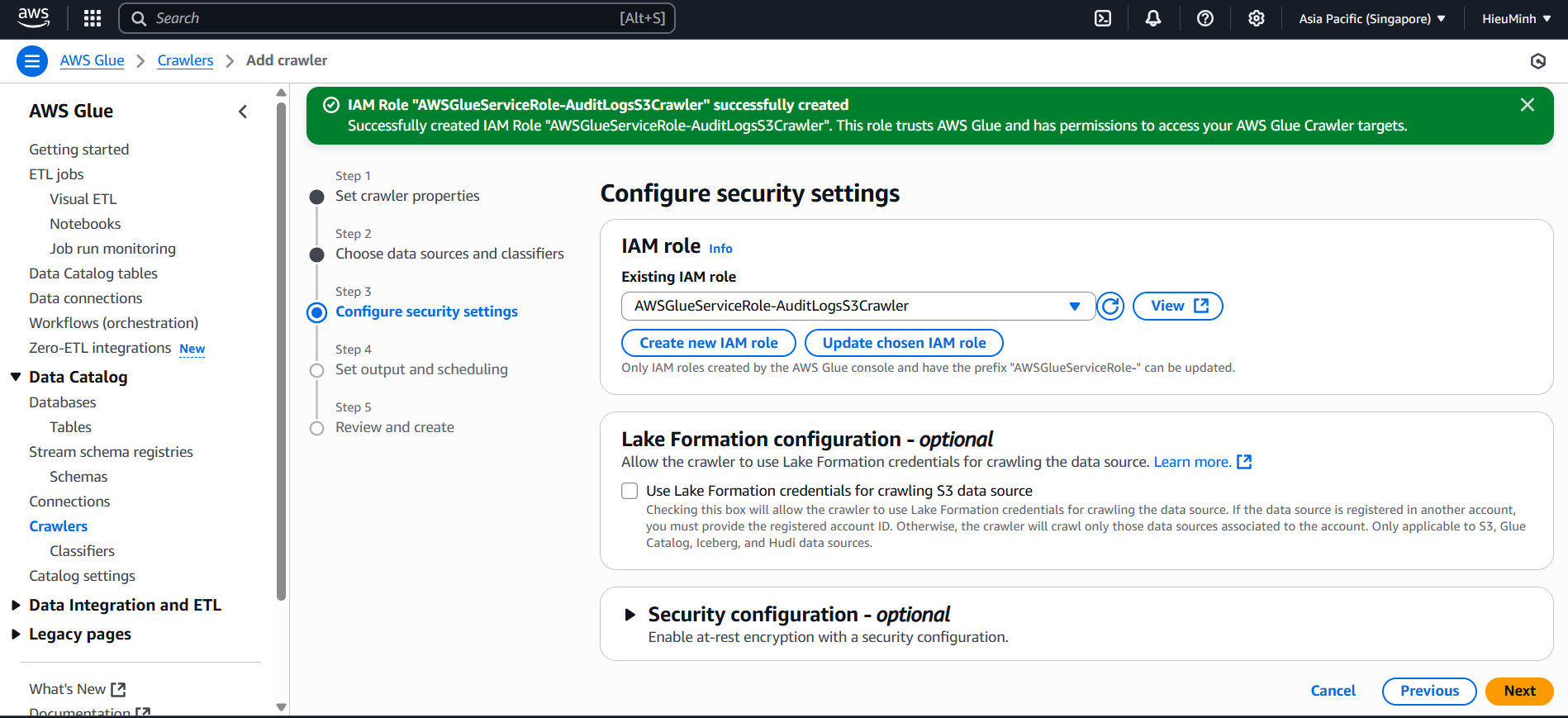Open the AWS home logo
The height and width of the screenshot is (718, 1568).
tap(34, 17)
